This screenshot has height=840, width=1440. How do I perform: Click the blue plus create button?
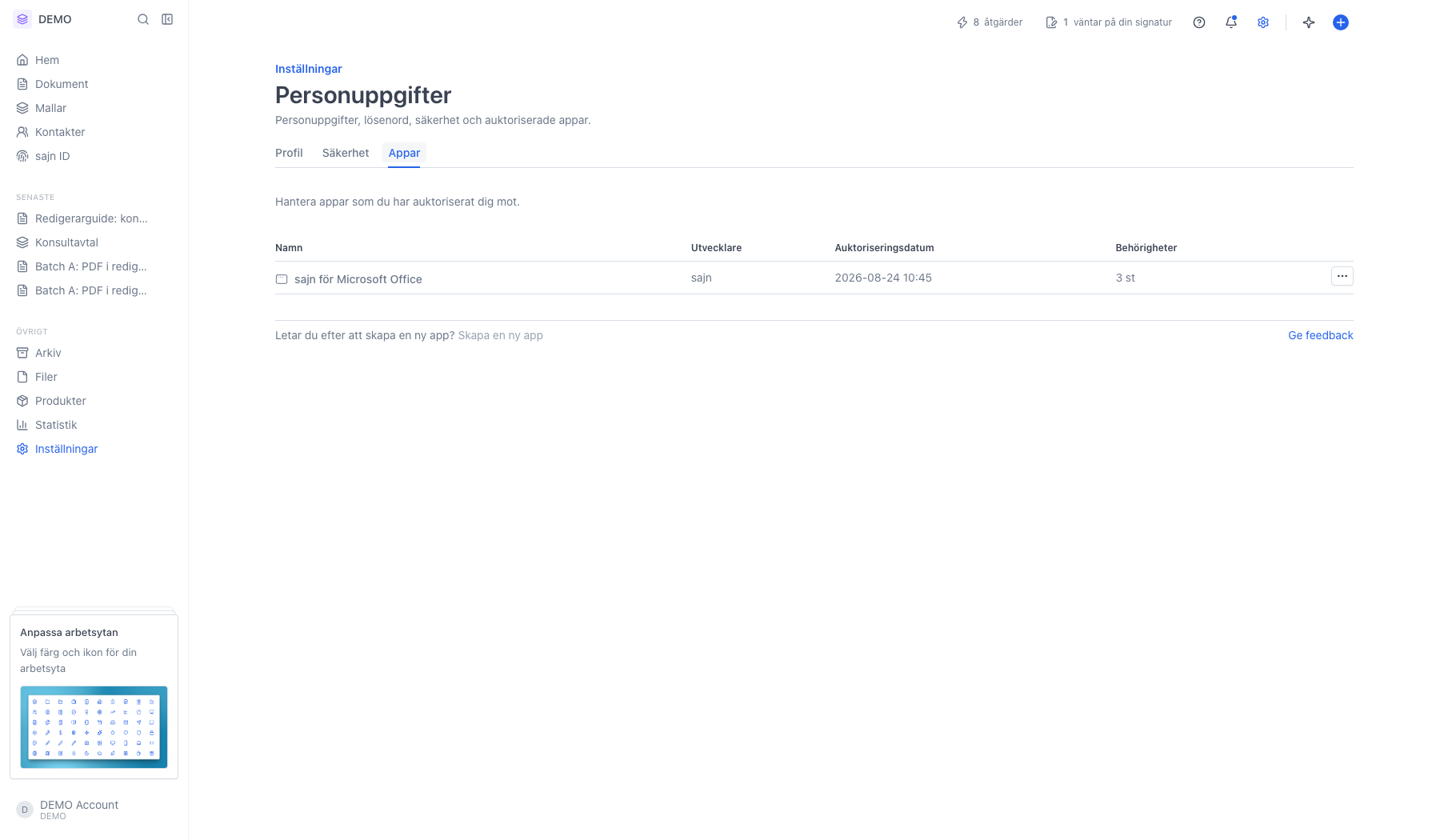coord(1341,22)
